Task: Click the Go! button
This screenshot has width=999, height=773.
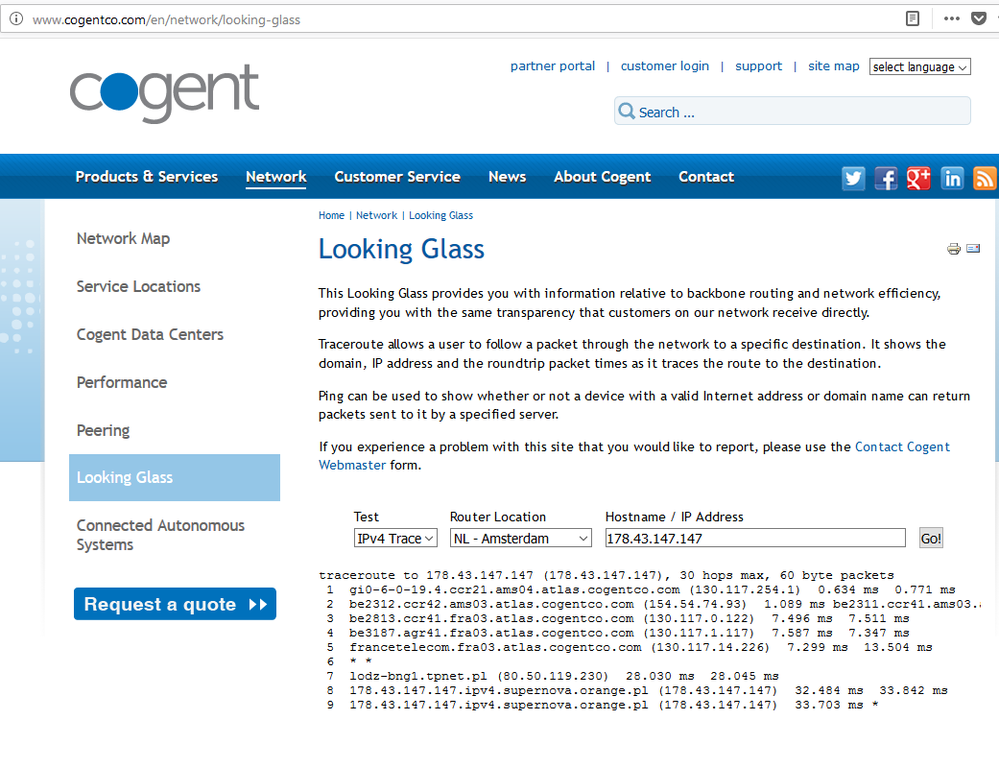Action: (x=930, y=538)
